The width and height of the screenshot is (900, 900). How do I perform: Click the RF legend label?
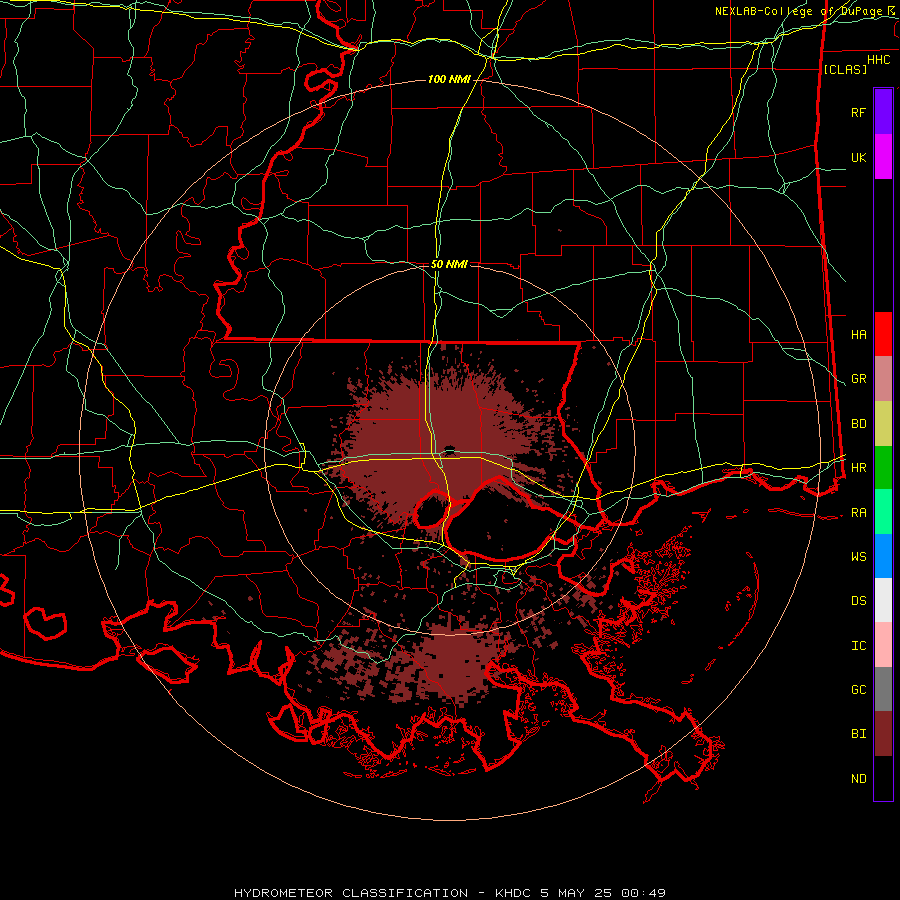pos(858,112)
